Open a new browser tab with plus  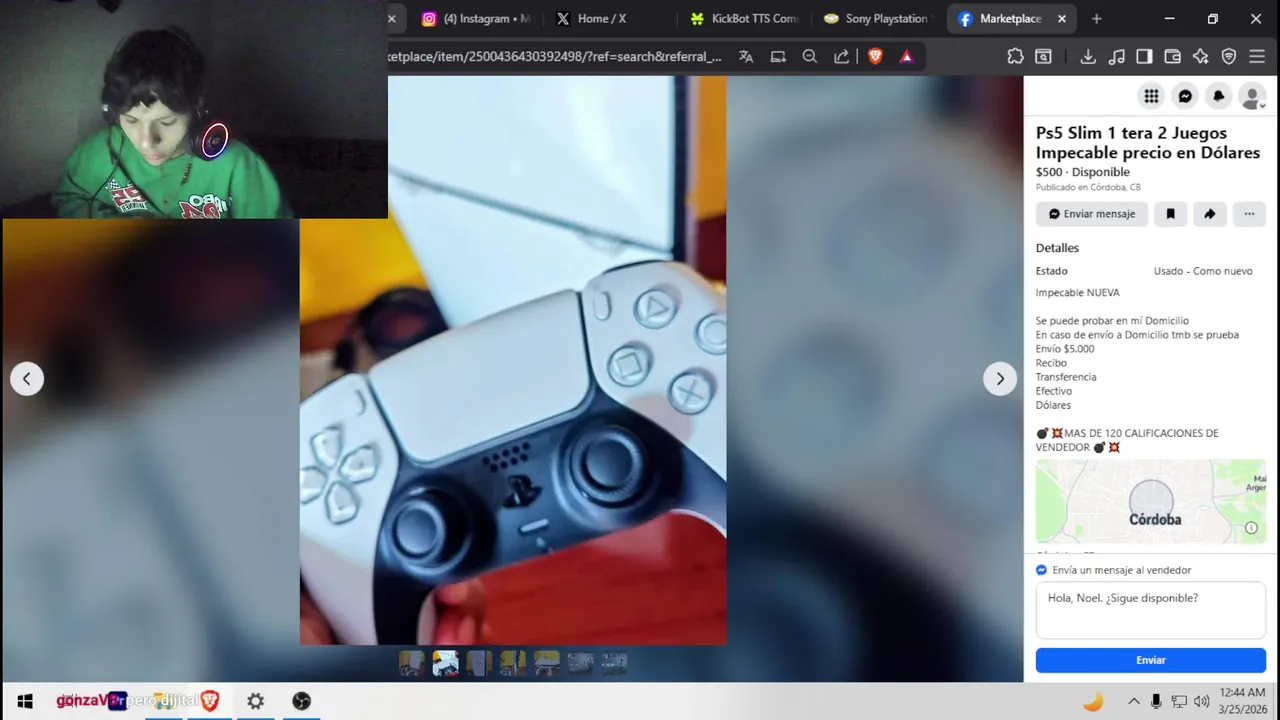pyautogui.click(x=1097, y=18)
